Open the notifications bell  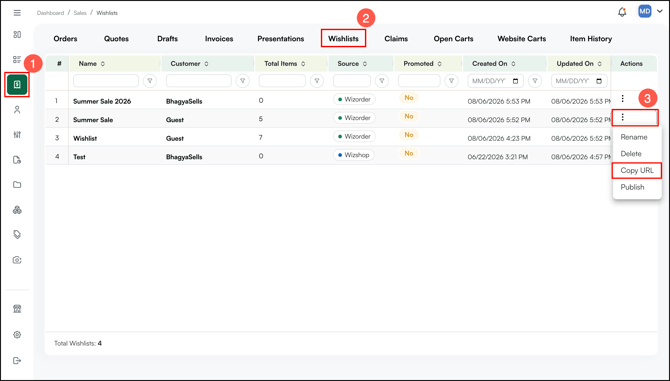click(622, 12)
